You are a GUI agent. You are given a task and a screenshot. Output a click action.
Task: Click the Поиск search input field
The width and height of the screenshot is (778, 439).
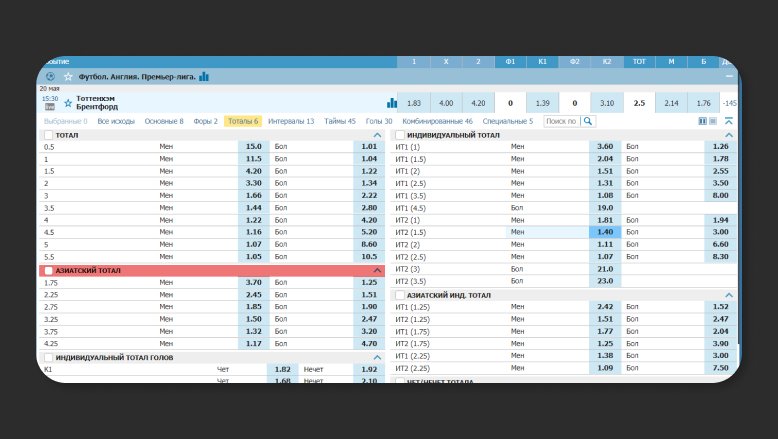point(561,121)
